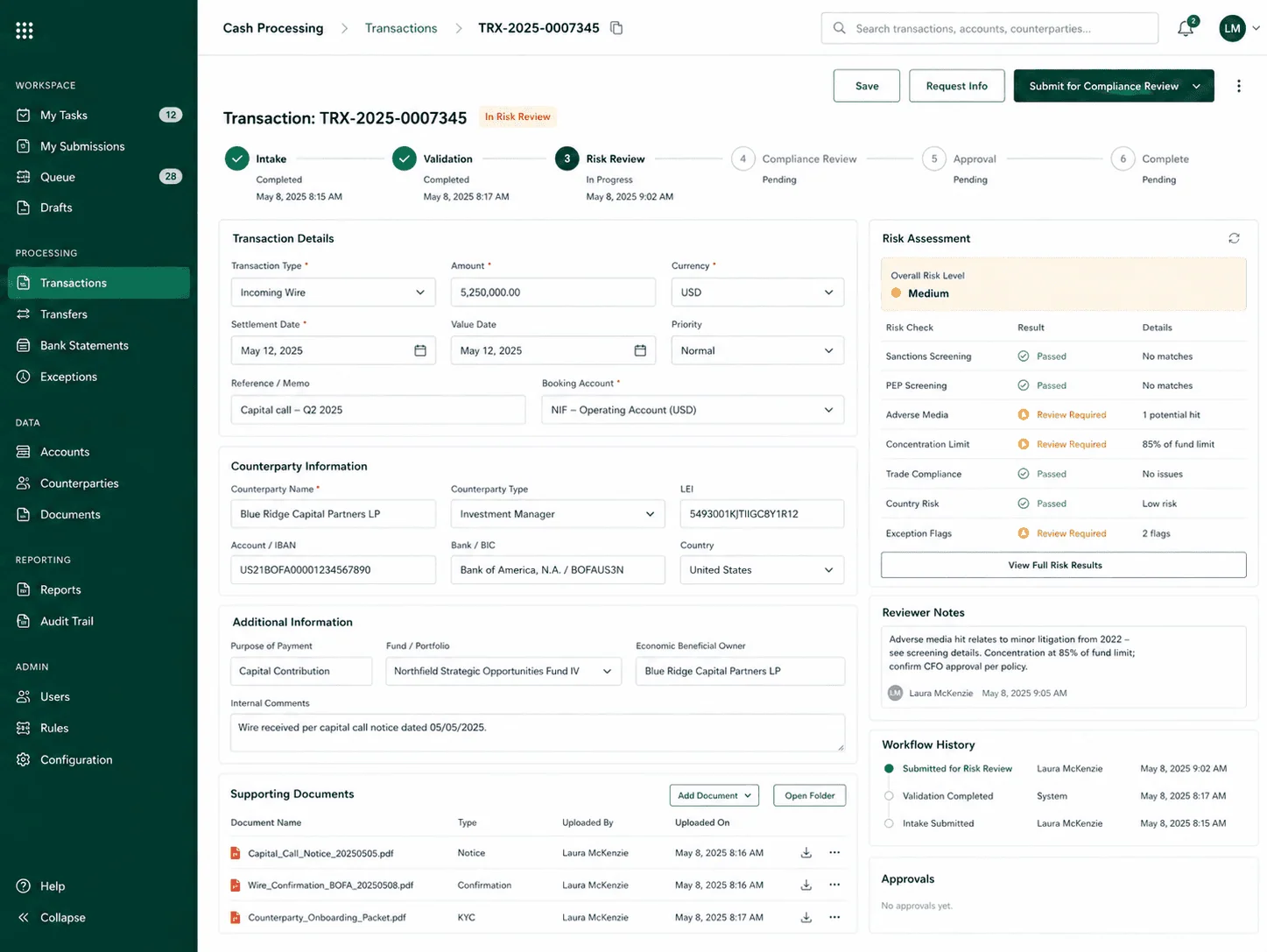Open the Fund / Portfolio dropdown
Image resolution: width=1267 pixels, height=952 pixels.
coord(503,671)
